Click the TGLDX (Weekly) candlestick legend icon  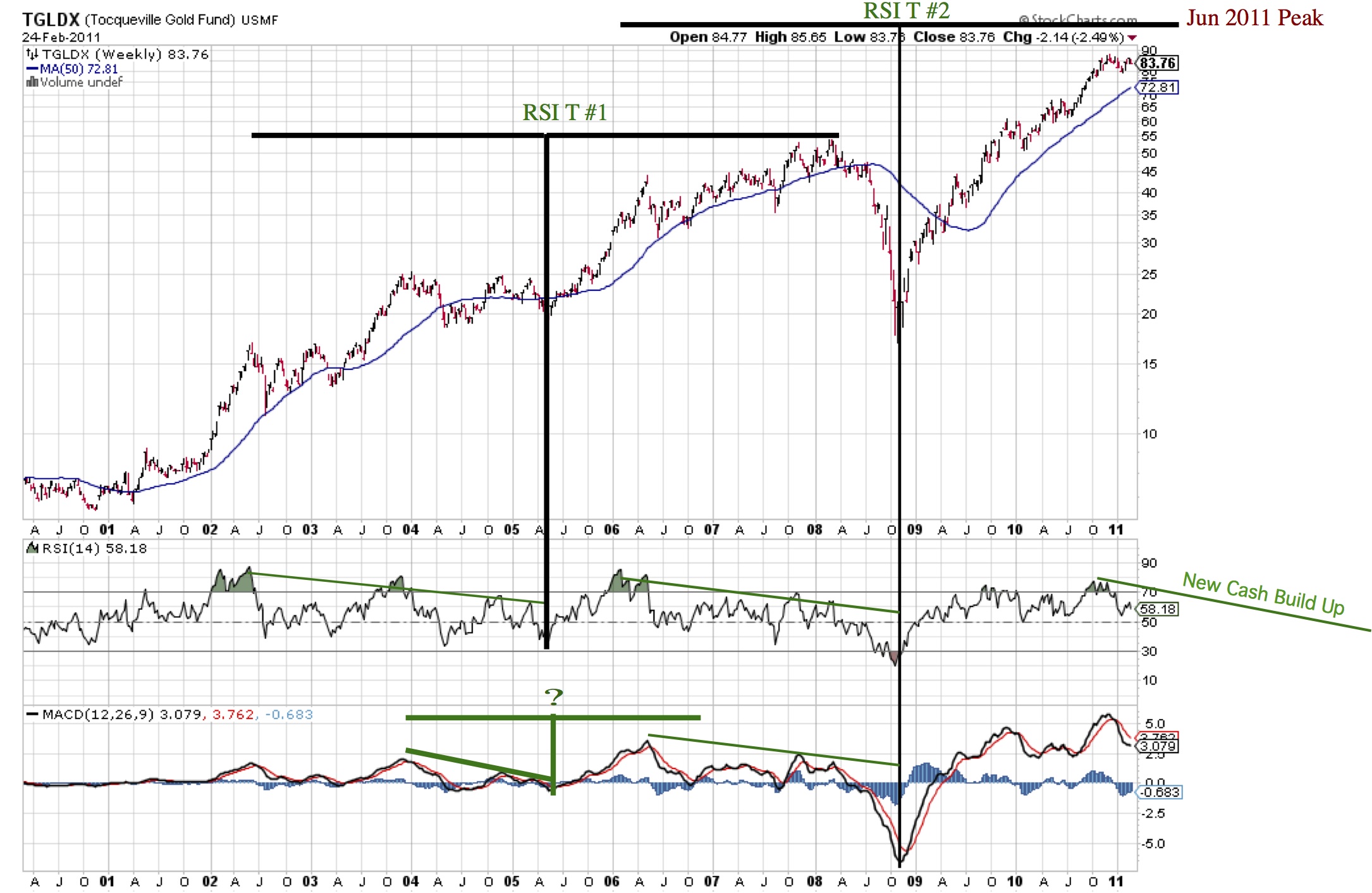tap(32, 55)
